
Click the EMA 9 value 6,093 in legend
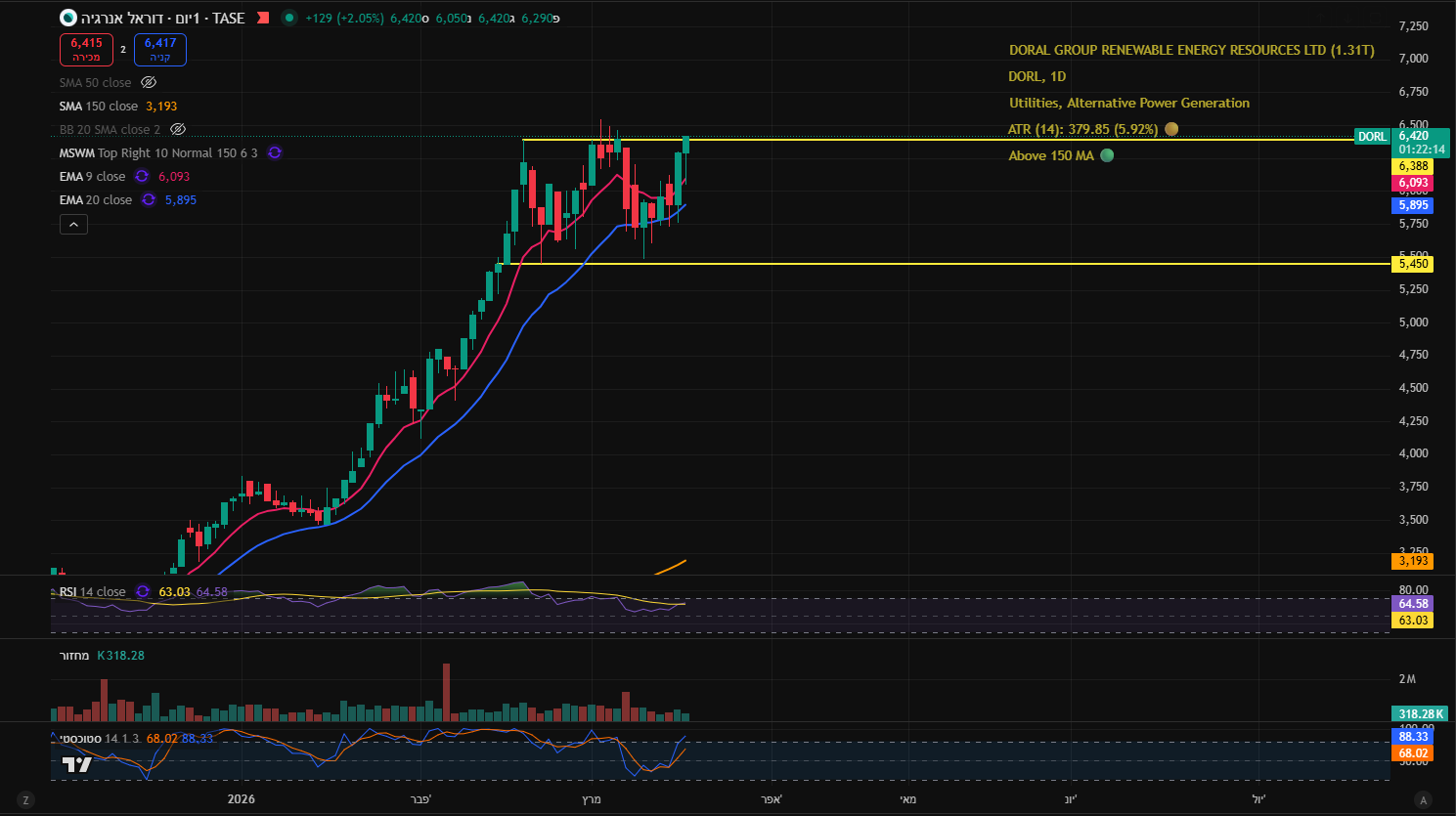[174, 176]
